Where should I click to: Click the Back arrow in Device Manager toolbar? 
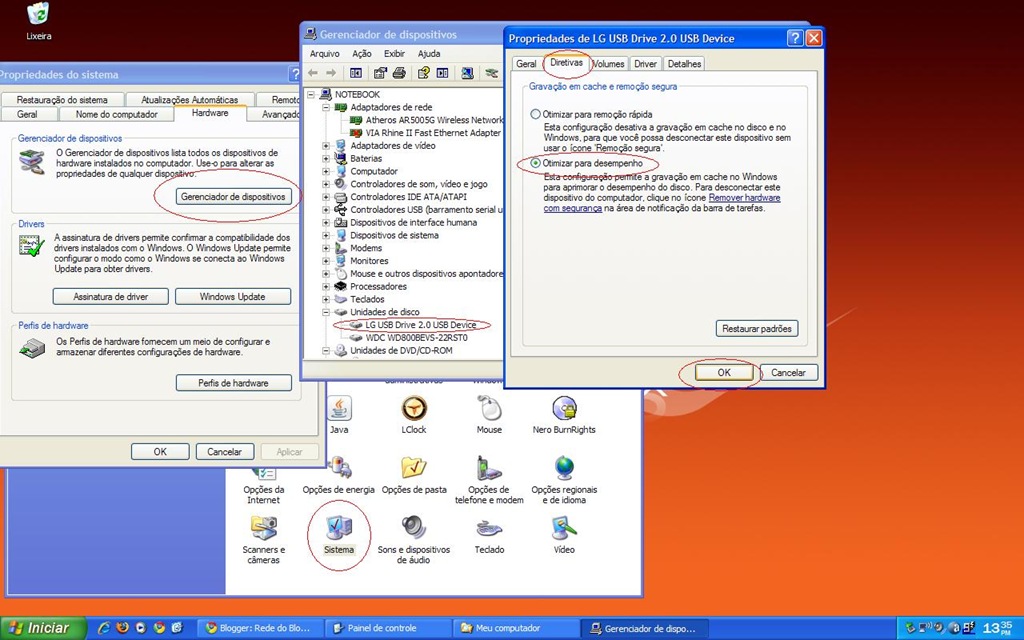(x=313, y=73)
